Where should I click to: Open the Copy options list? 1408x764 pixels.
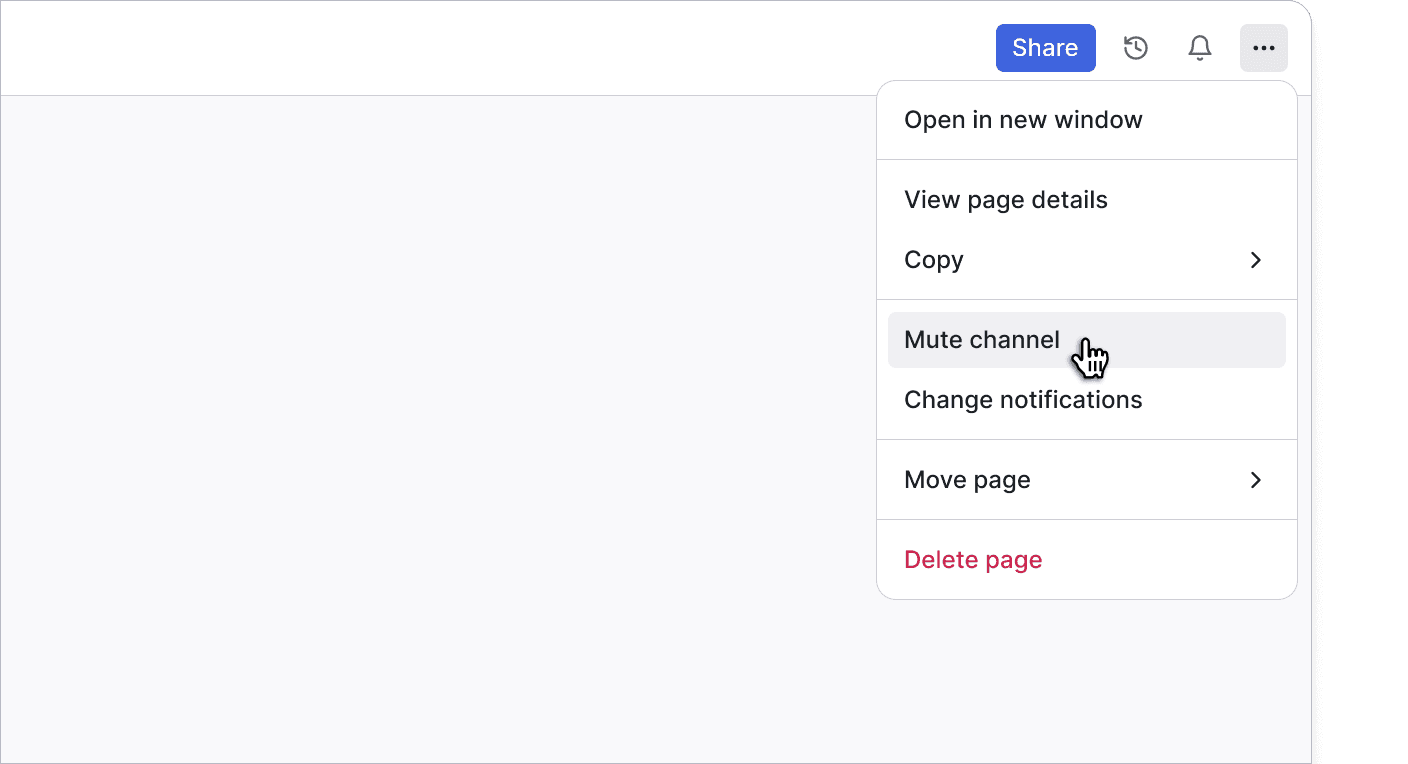point(933,260)
